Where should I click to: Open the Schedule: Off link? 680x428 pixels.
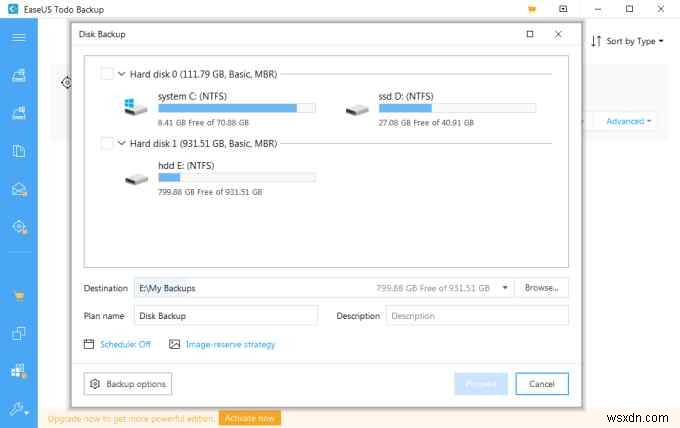[x=125, y=344]
